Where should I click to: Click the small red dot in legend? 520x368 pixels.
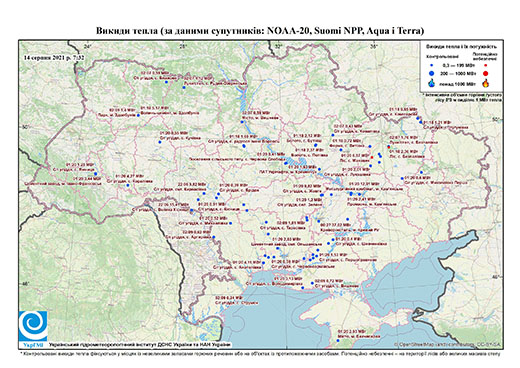tap(486, 65)
